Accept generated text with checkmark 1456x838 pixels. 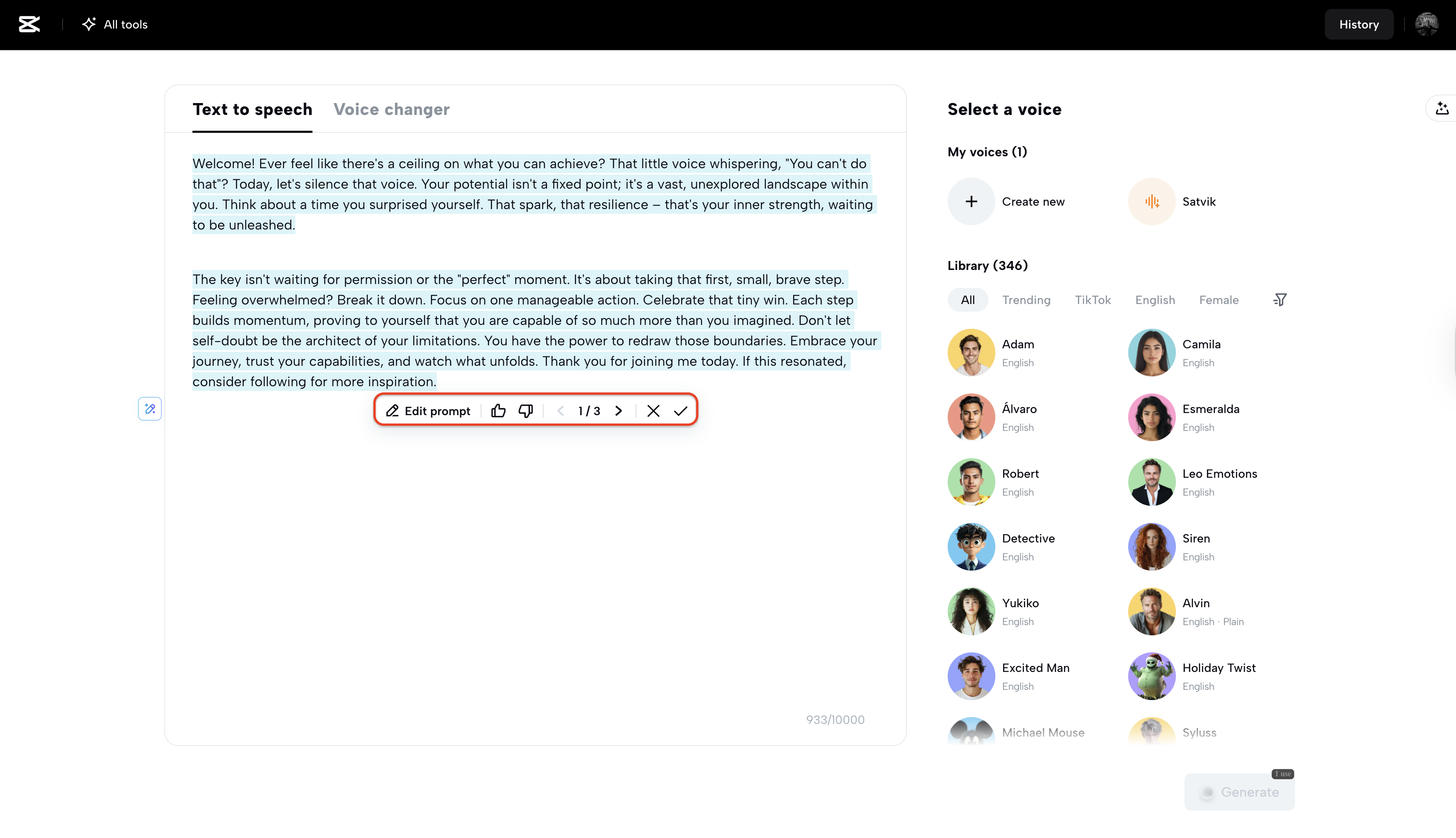click(x=681, y=410)
